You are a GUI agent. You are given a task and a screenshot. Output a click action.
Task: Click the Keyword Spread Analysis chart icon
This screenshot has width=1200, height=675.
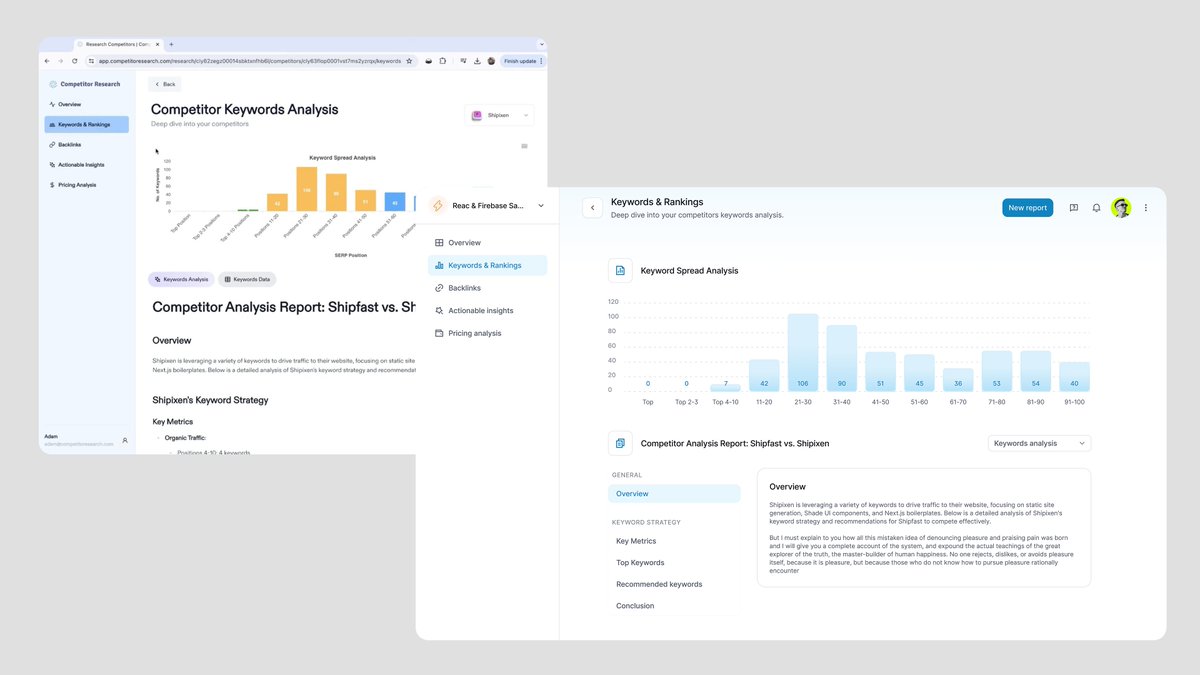(x=620, y=270)
